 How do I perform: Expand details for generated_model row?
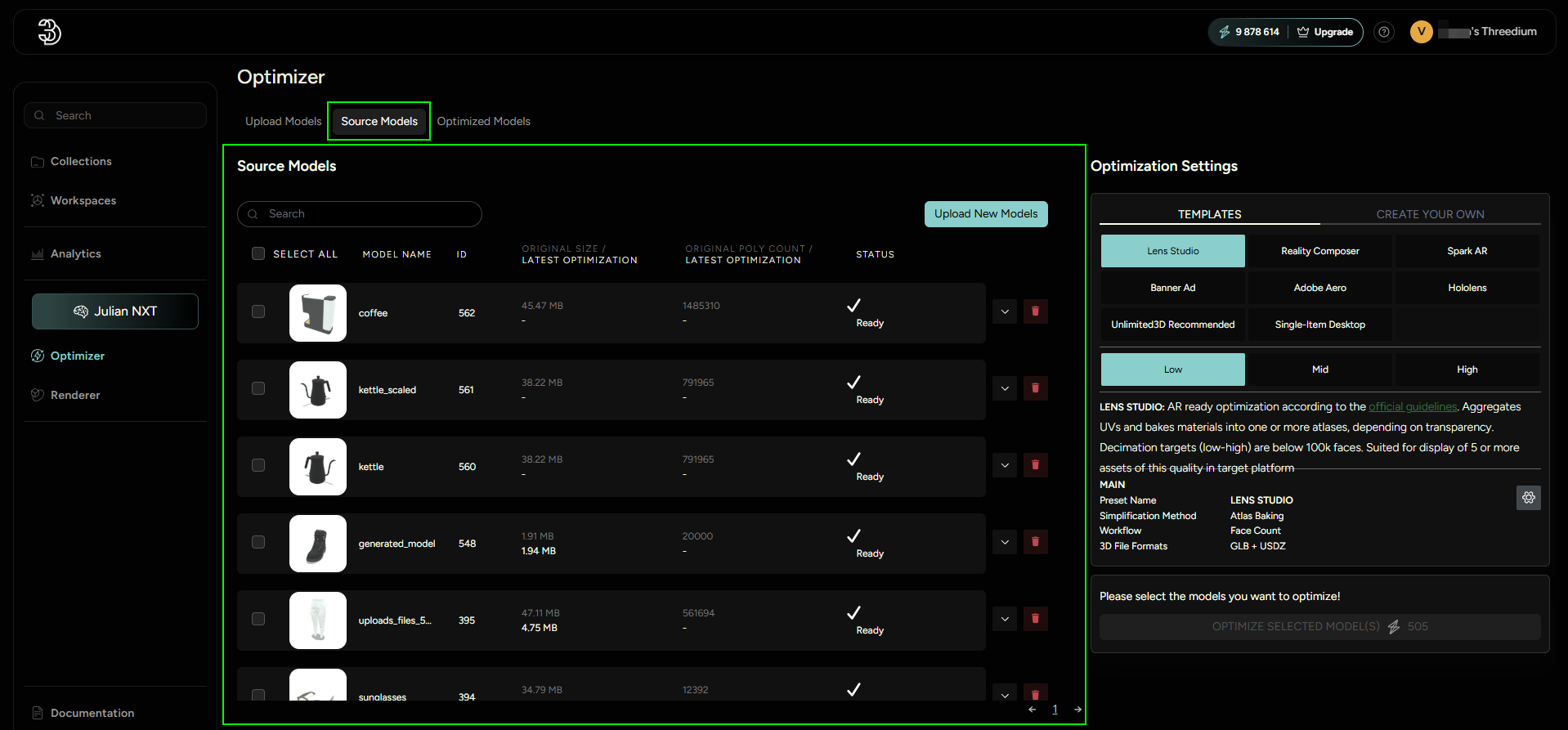[x=1005, y=542]
